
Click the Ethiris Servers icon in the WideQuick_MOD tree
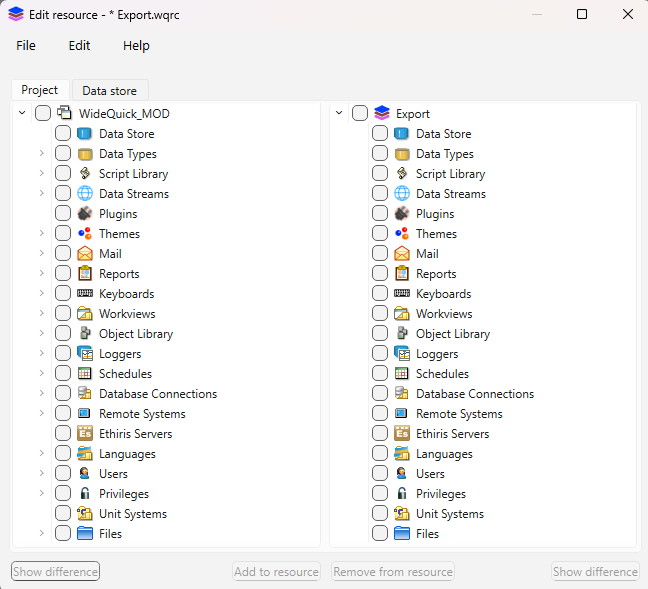[85, 433]
